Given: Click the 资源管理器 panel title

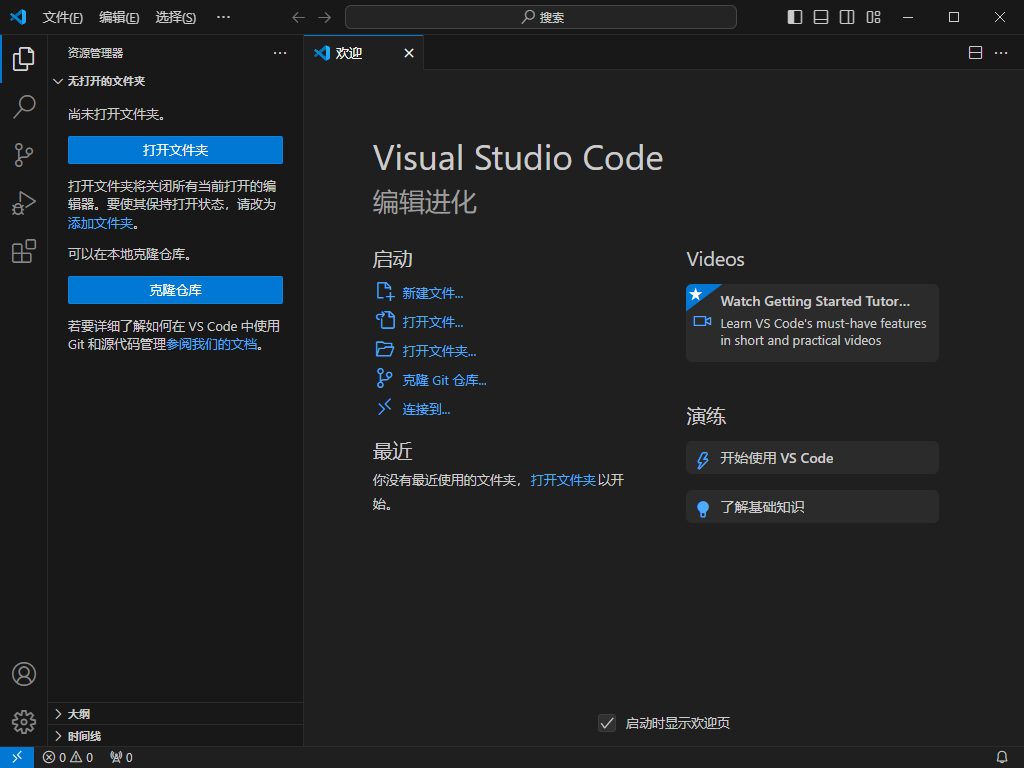Looking at the screenshot, I should click(95, 53).
